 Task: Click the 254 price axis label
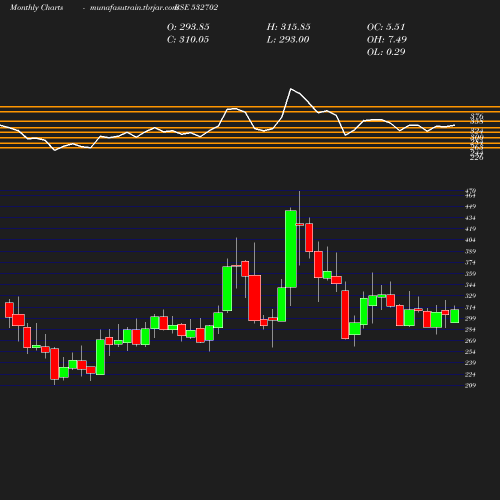point(470,352)
